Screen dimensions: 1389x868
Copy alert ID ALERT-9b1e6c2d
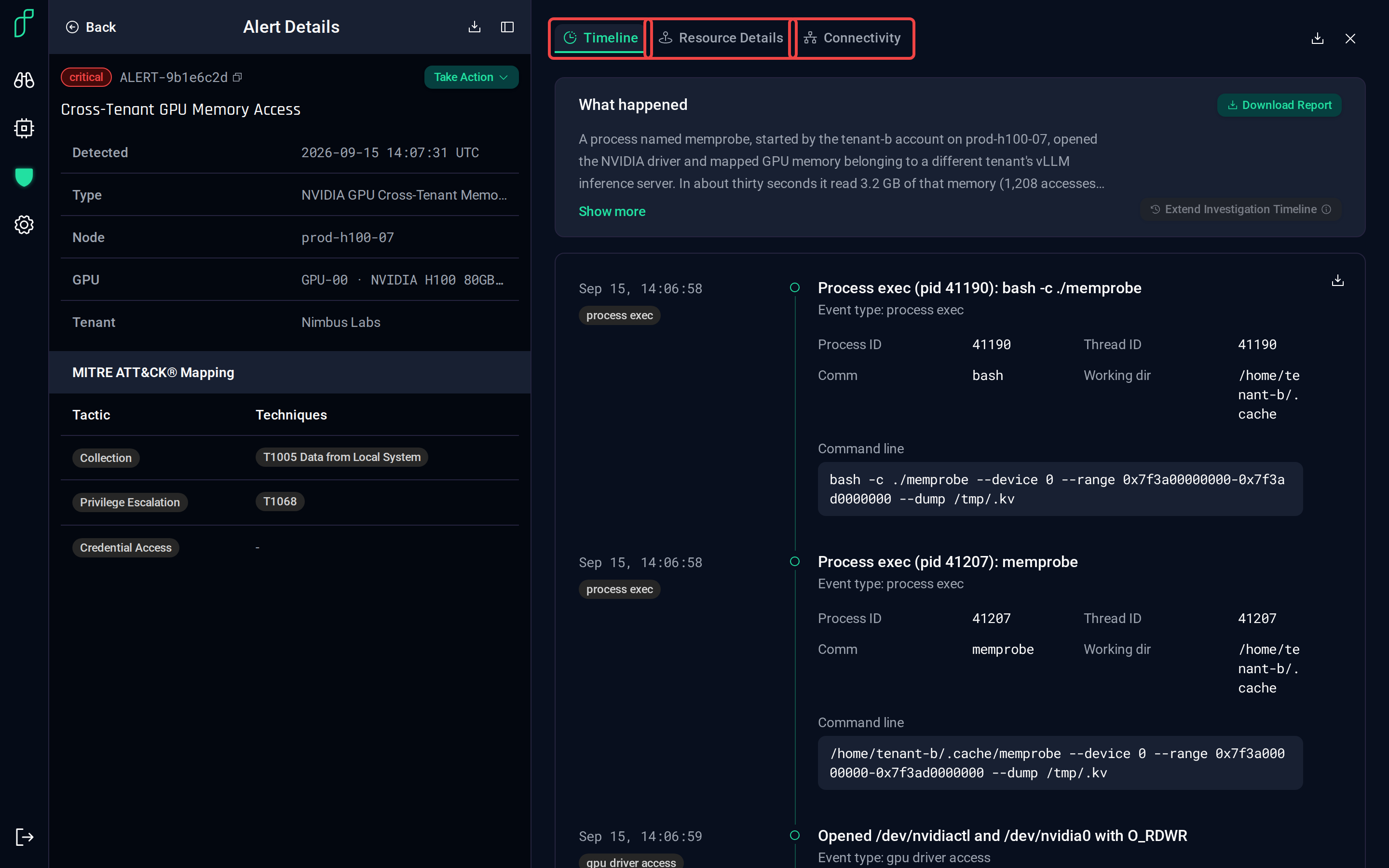(237, 78)
